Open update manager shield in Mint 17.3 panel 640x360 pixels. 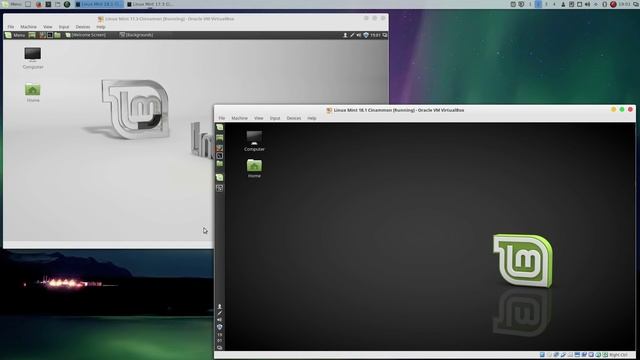click(x=366, y=35)
